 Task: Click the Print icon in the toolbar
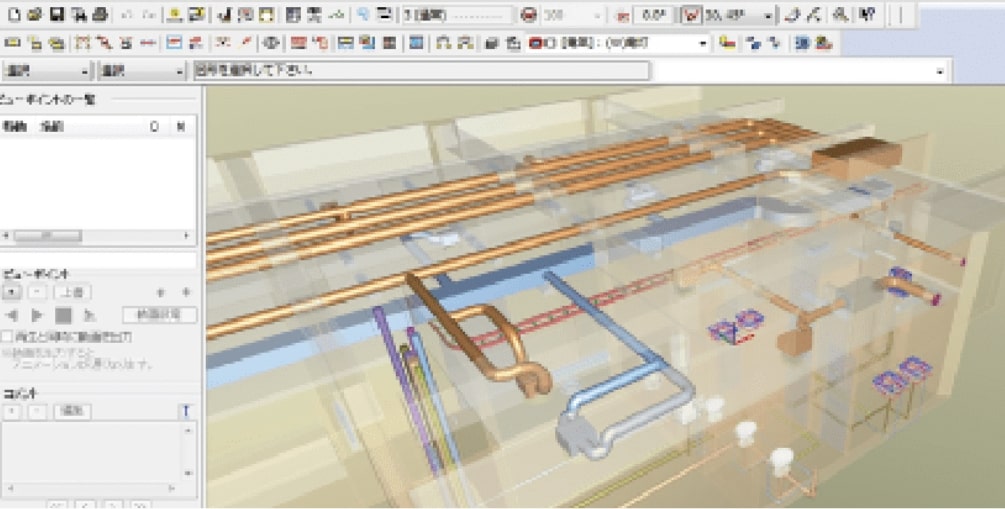[100, 15]
